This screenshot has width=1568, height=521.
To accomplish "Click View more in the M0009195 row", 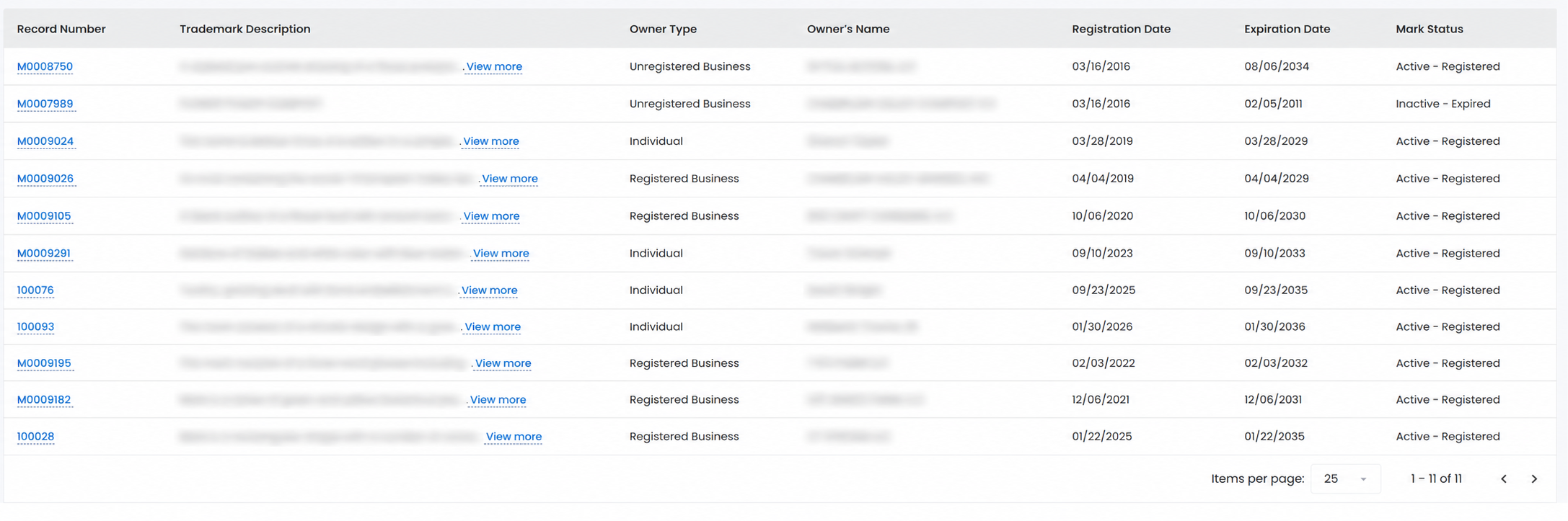I will tap(503, 363).
